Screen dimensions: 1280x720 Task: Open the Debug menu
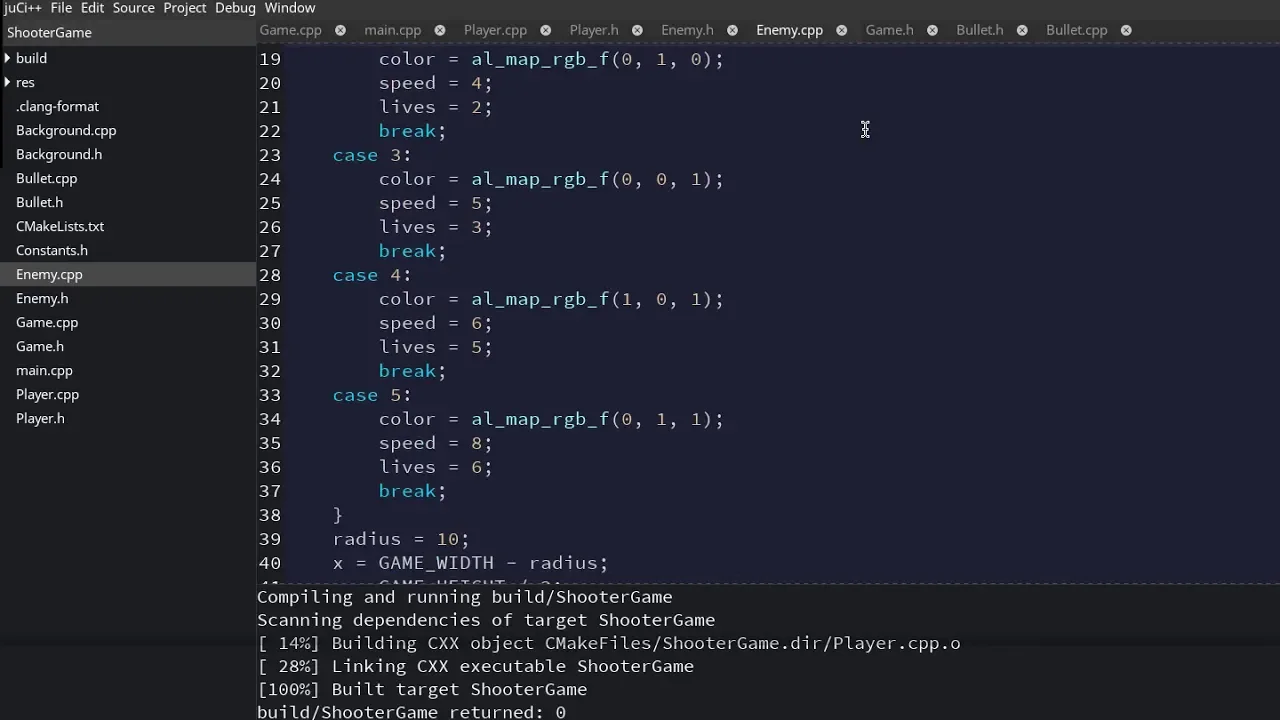(235, 8)
